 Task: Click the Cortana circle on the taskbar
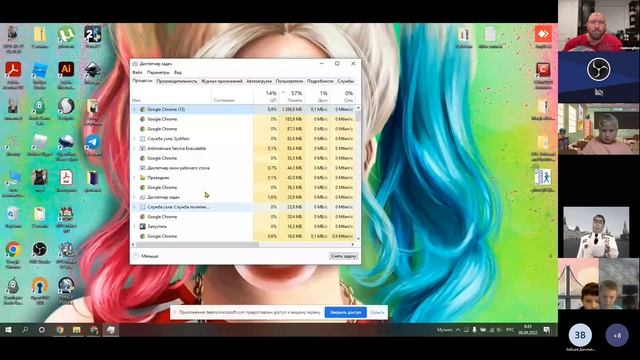tap(42, 330)
